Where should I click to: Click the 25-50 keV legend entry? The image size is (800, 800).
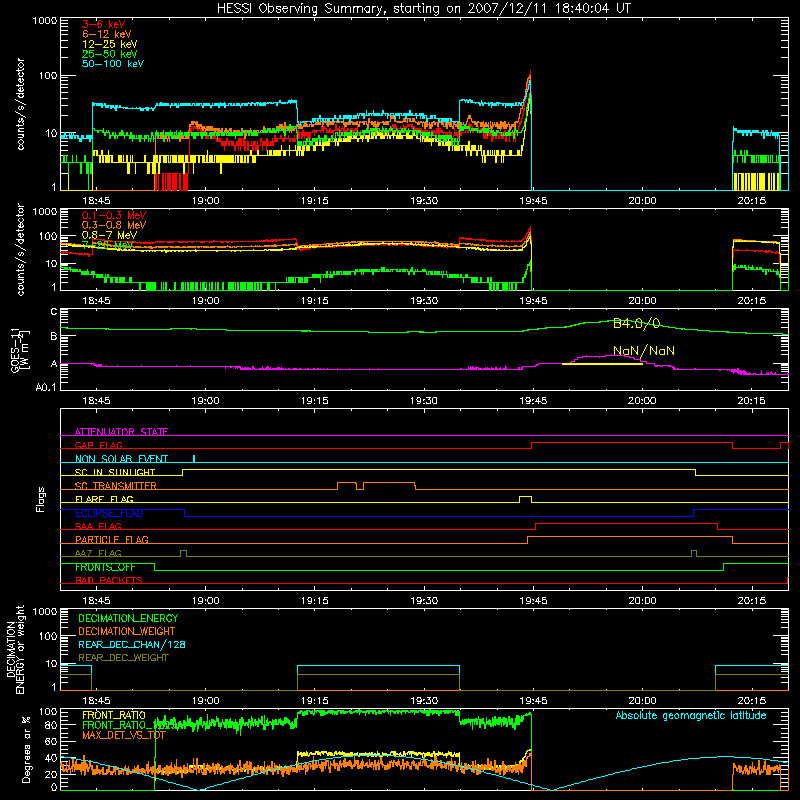click(x=110, y=54)
